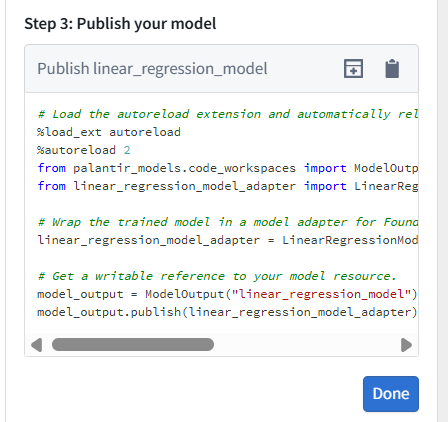
Task: Click the blue Done button
Action: click(x=391, y=394)
